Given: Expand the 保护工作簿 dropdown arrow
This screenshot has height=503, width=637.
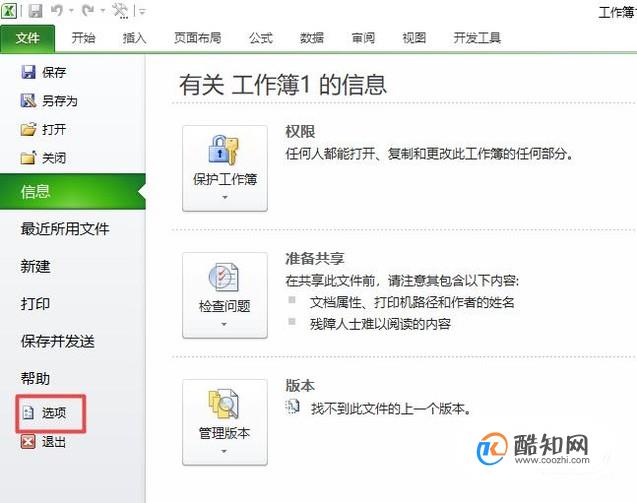Looking at the screenshot, I should pos(225,197).
